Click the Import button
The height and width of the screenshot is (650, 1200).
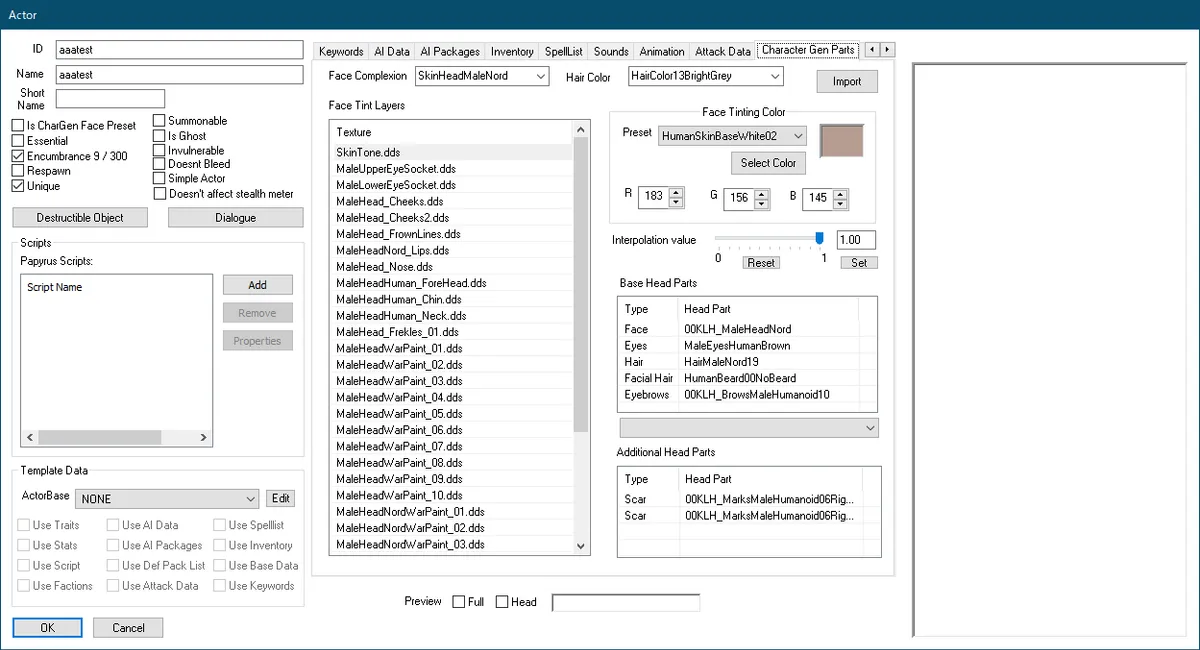[846, 82]
